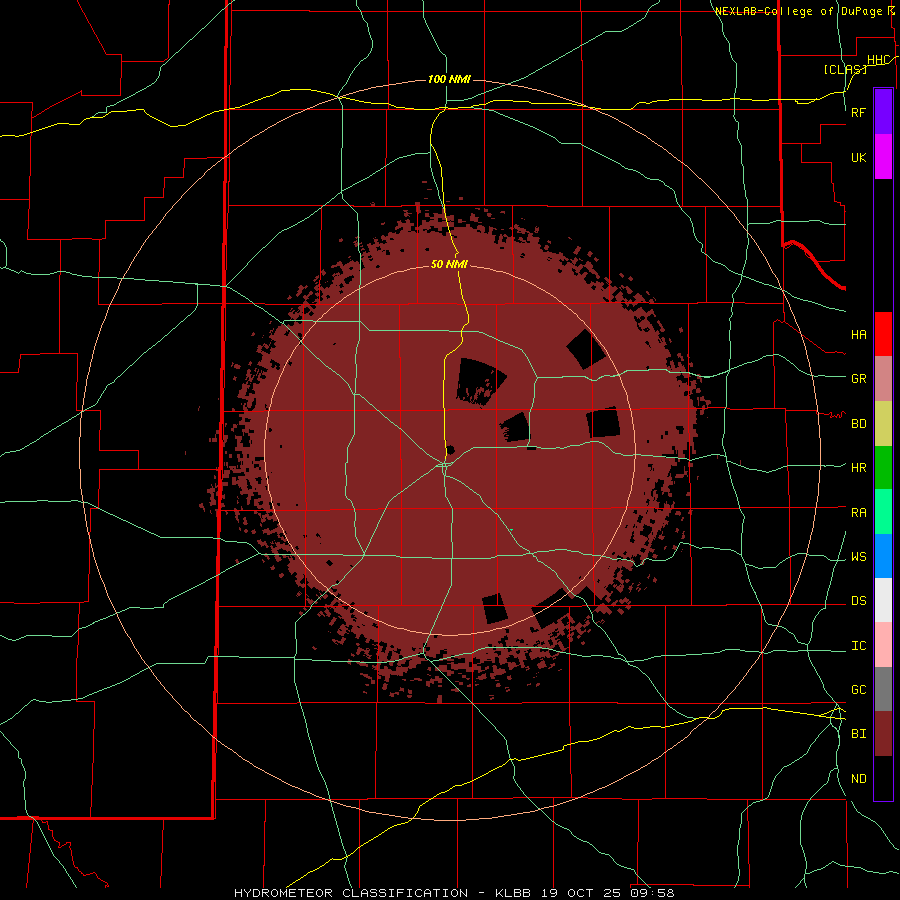900x900 pixels.
Task: Click the white DS dry snow swatch
Action: 883,601
